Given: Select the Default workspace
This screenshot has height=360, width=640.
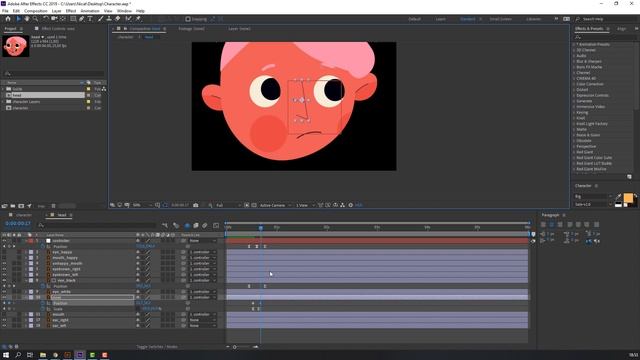Looking at the screenshot, I should coord(414,19).
